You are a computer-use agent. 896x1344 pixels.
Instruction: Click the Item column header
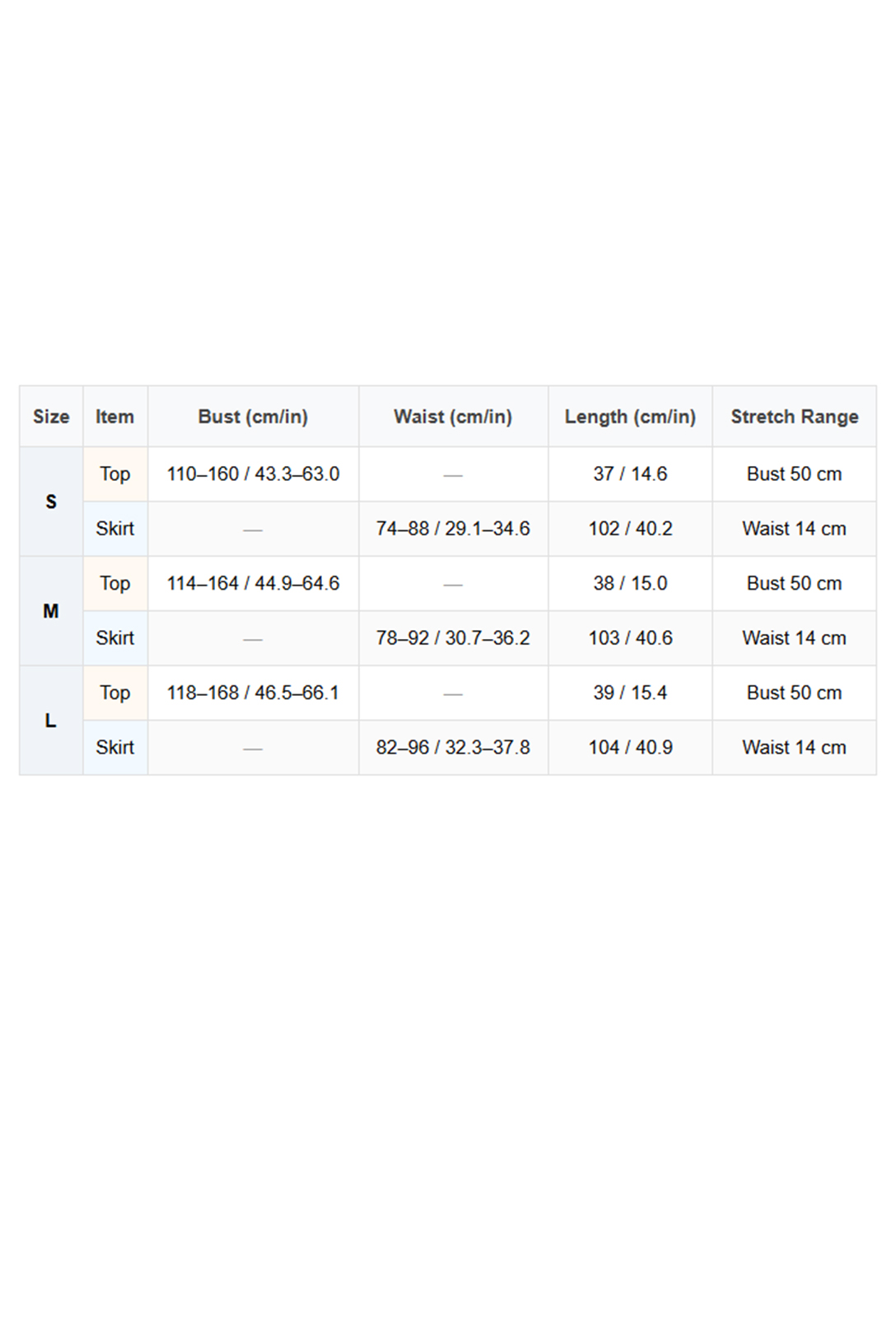click(114, 417)
